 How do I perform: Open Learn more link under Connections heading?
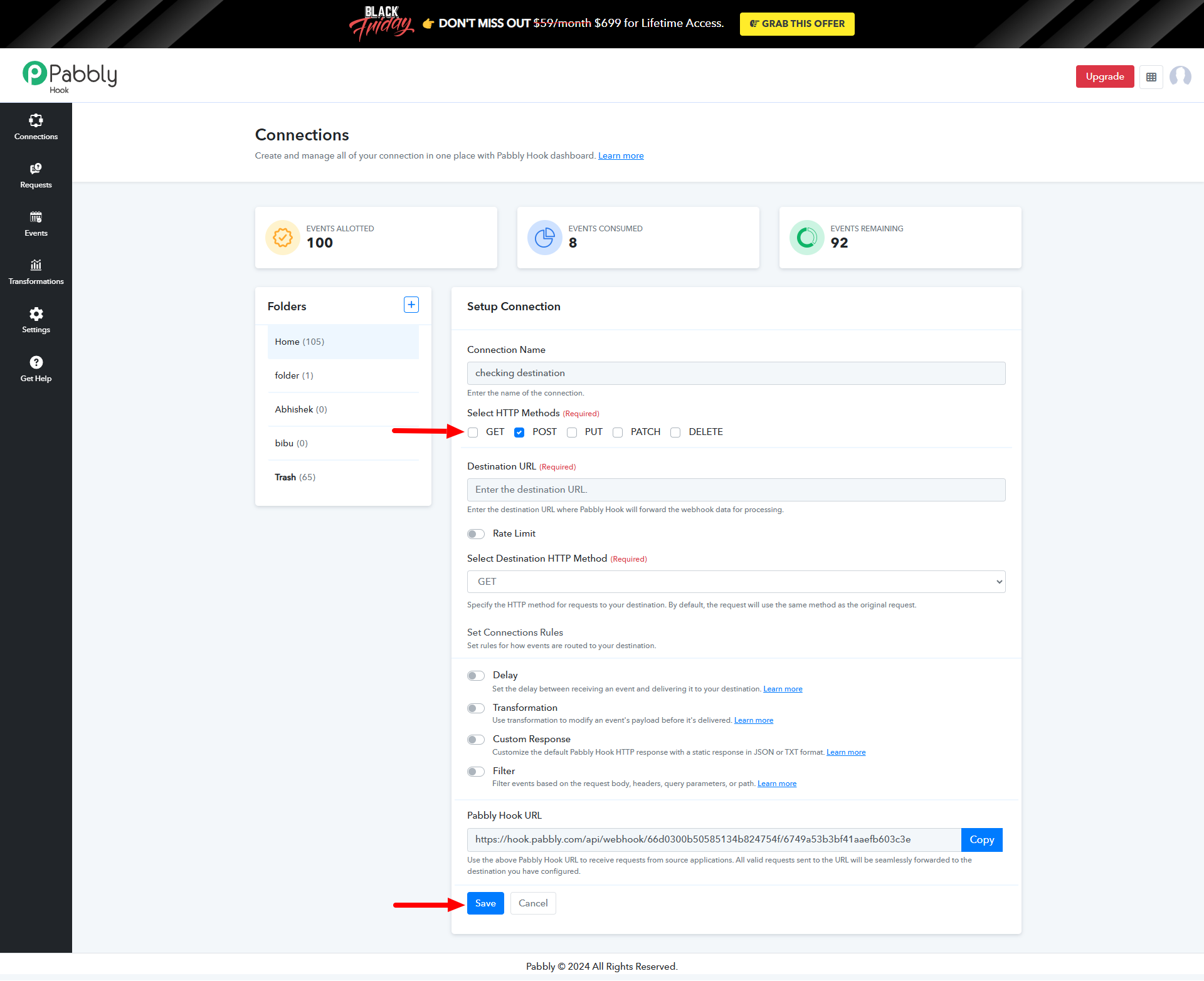point(621,155)
